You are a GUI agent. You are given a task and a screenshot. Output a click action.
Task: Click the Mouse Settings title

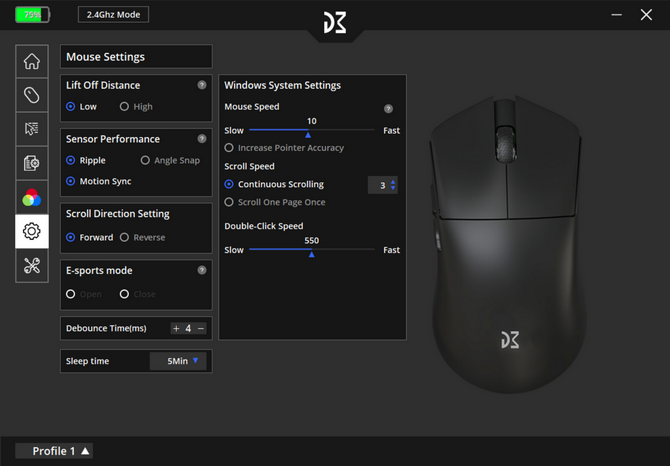[x=105, y=57]
